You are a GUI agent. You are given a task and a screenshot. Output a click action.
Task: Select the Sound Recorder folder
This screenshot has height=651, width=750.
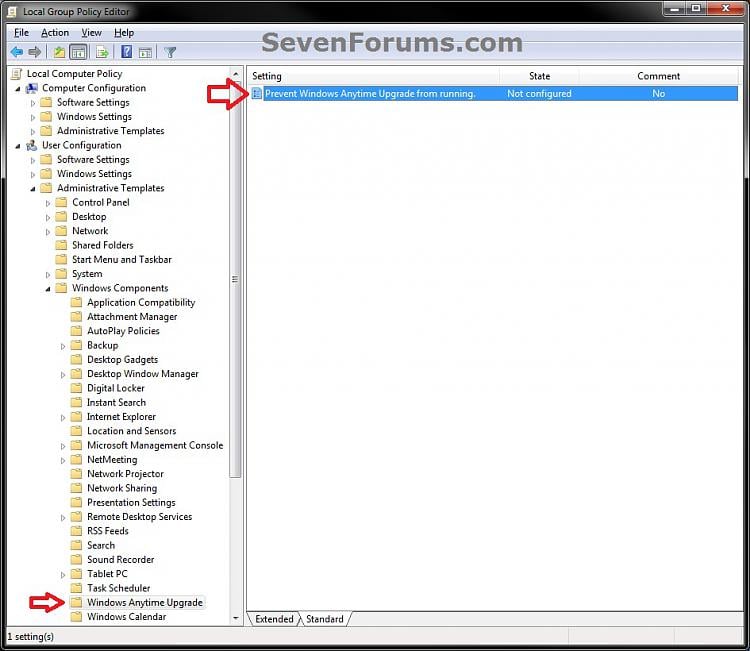pyautogui.click(x=121, y=559)
